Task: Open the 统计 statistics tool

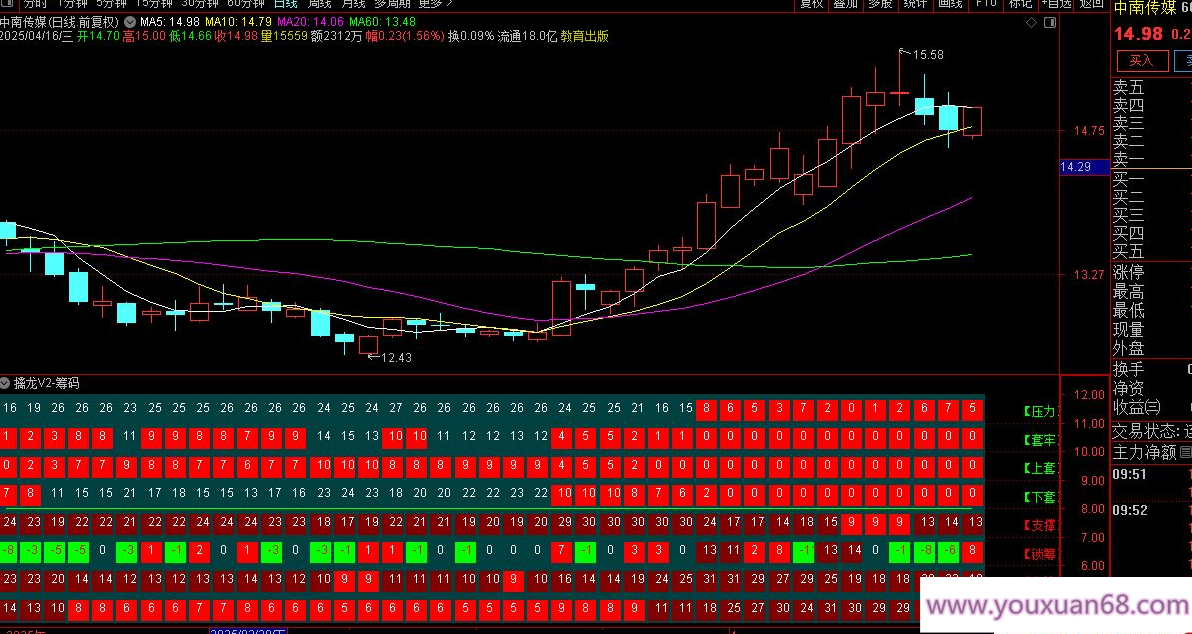Action: (914, 4)
